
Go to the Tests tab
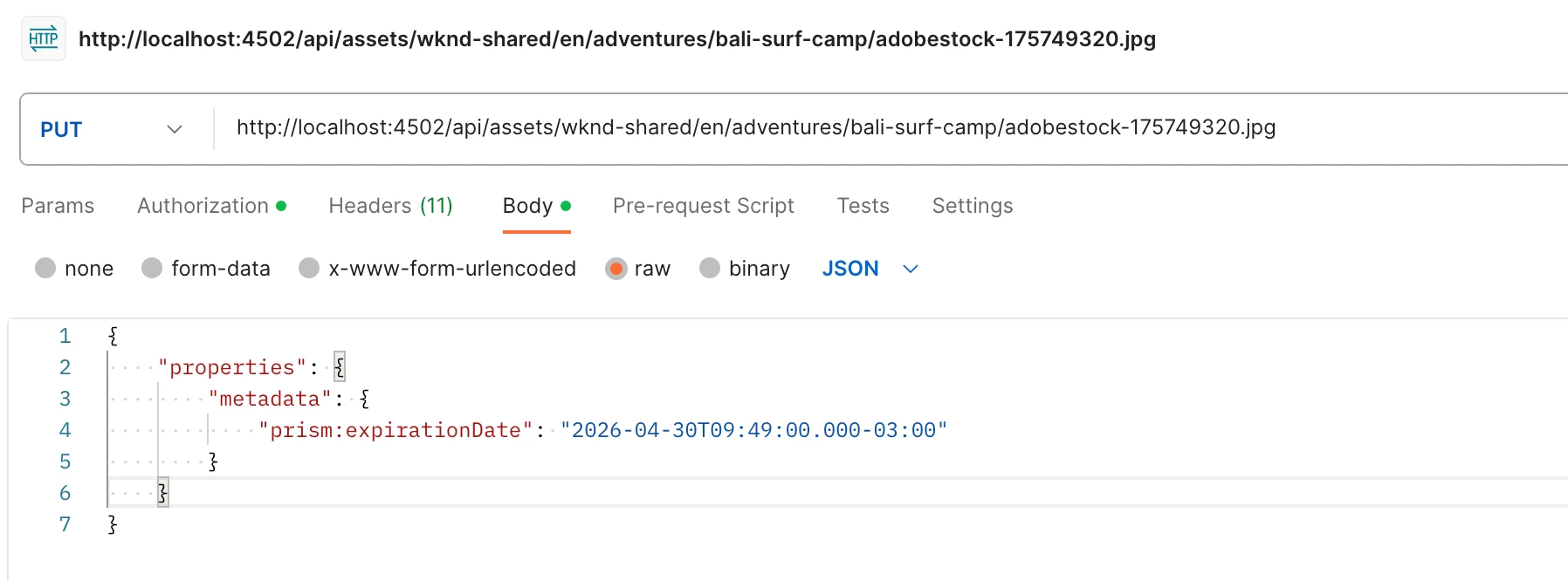pos(863,206)
